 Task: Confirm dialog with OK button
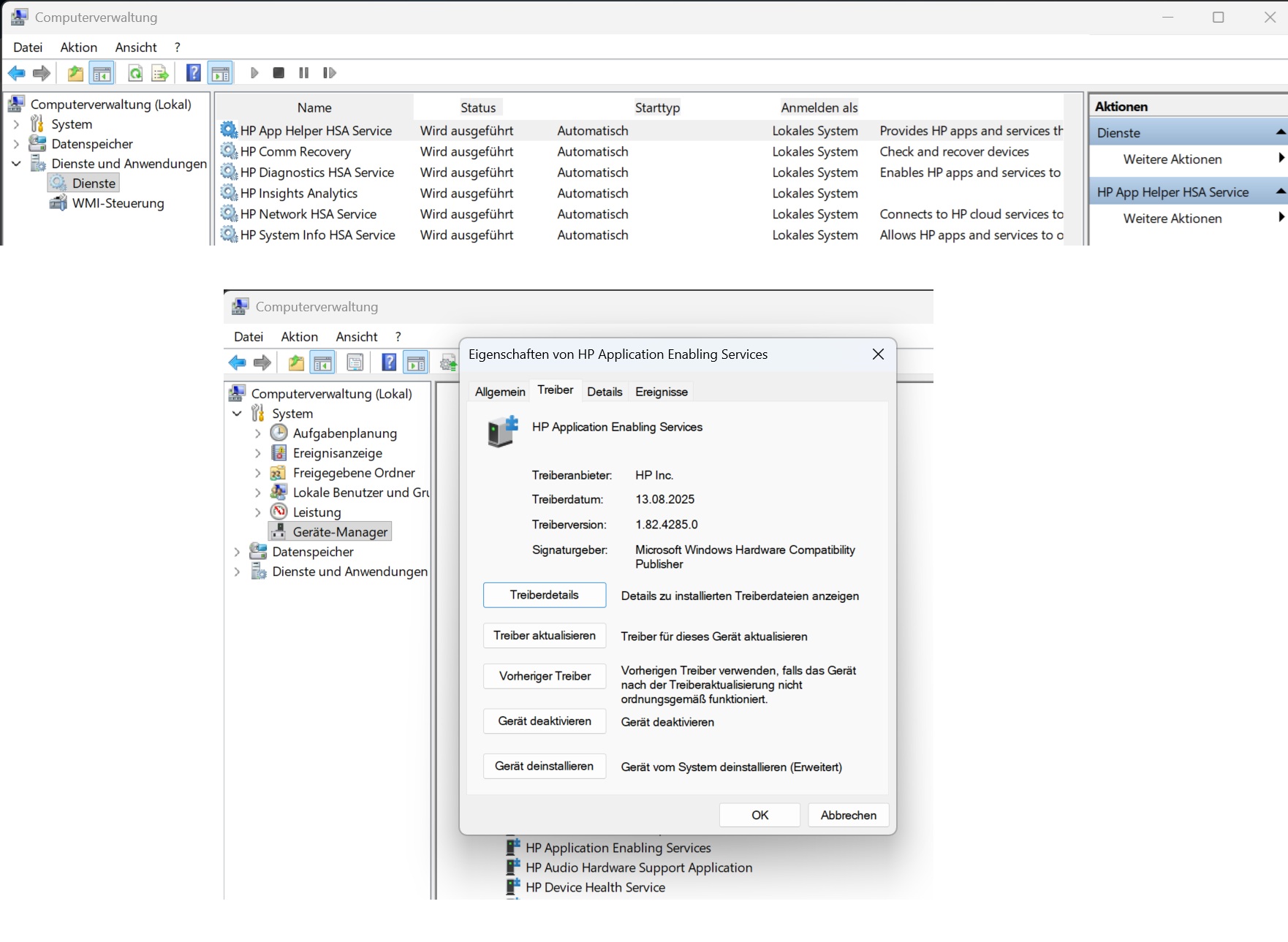[x=759, y=815]
